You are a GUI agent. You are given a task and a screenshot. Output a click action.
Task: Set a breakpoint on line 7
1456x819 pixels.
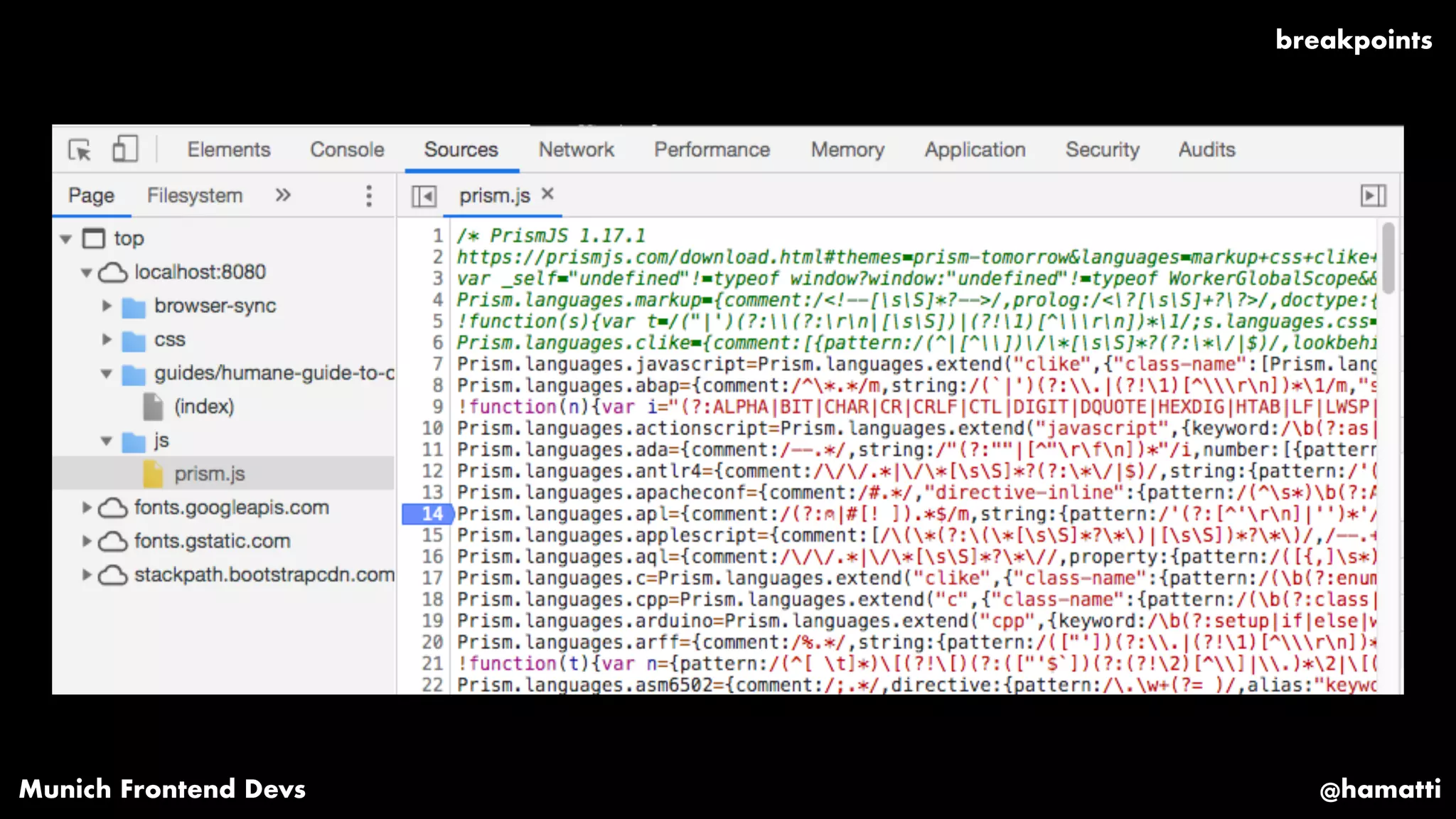(x=438, y=364)
